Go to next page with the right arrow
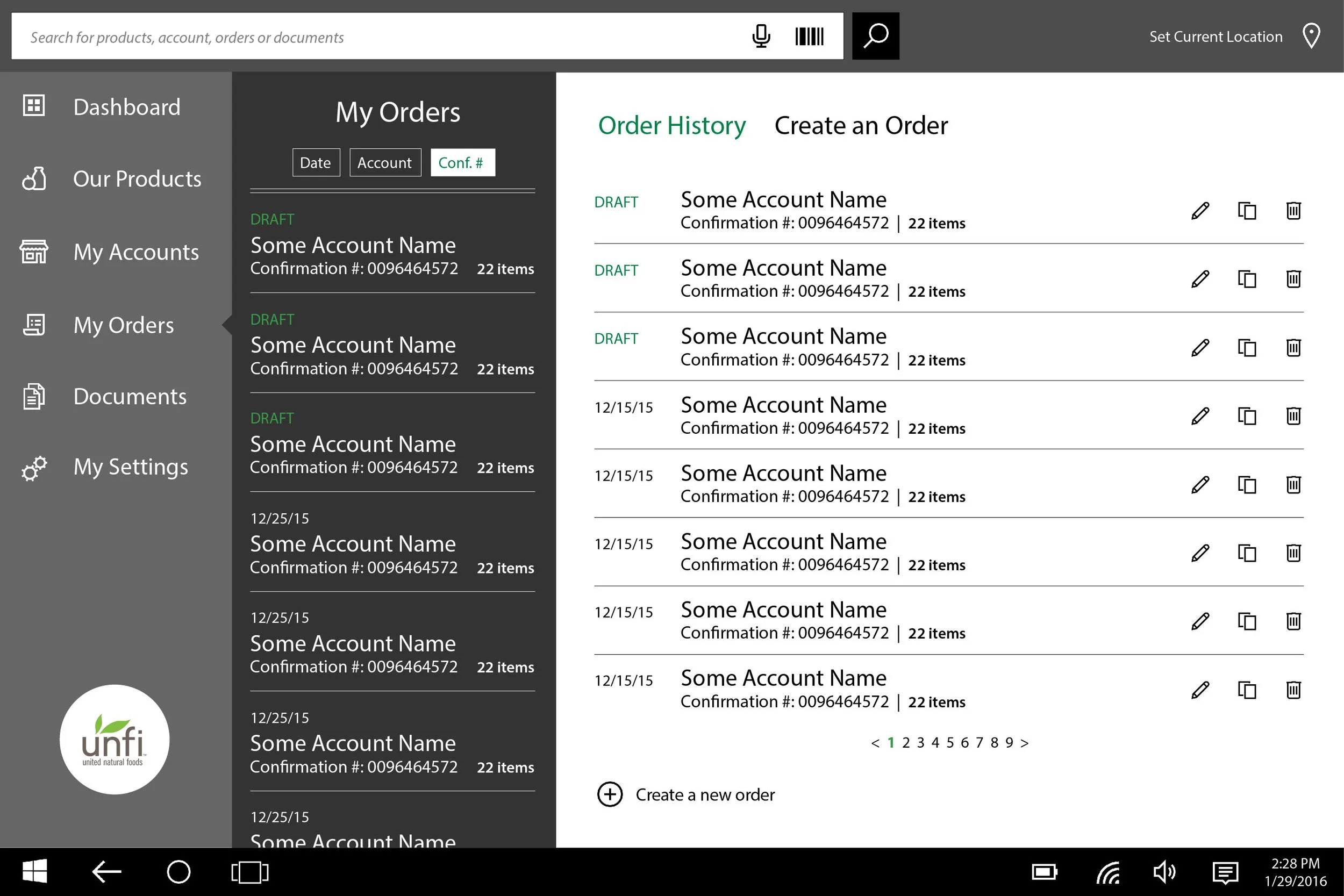 pyautogui.click(x=1025, y=742)
